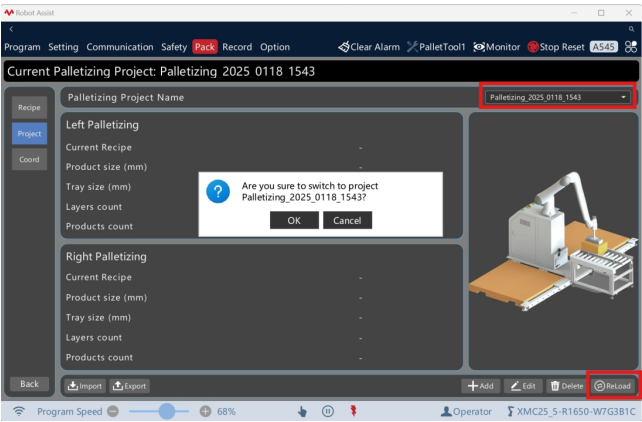Delete the selected palletizing project
642x422 pixels.
567,386
